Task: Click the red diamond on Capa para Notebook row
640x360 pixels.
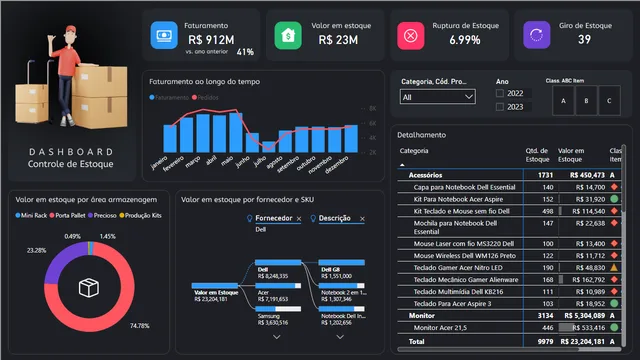Action: tap(614, 187)
